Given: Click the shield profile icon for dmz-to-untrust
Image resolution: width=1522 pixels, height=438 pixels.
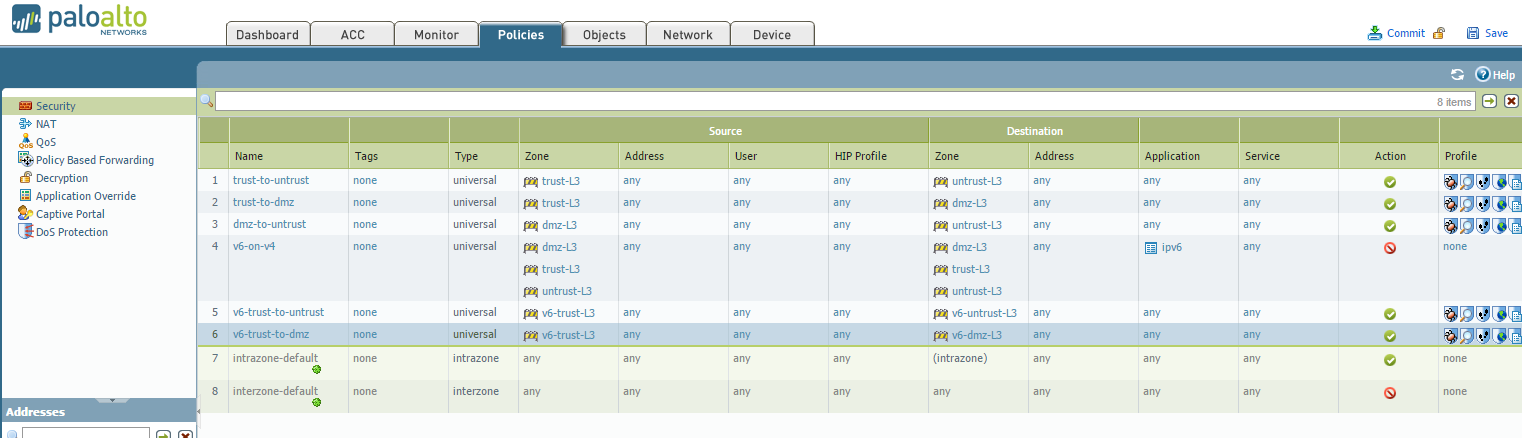Looking at the screenshot, I should 1483,226.
